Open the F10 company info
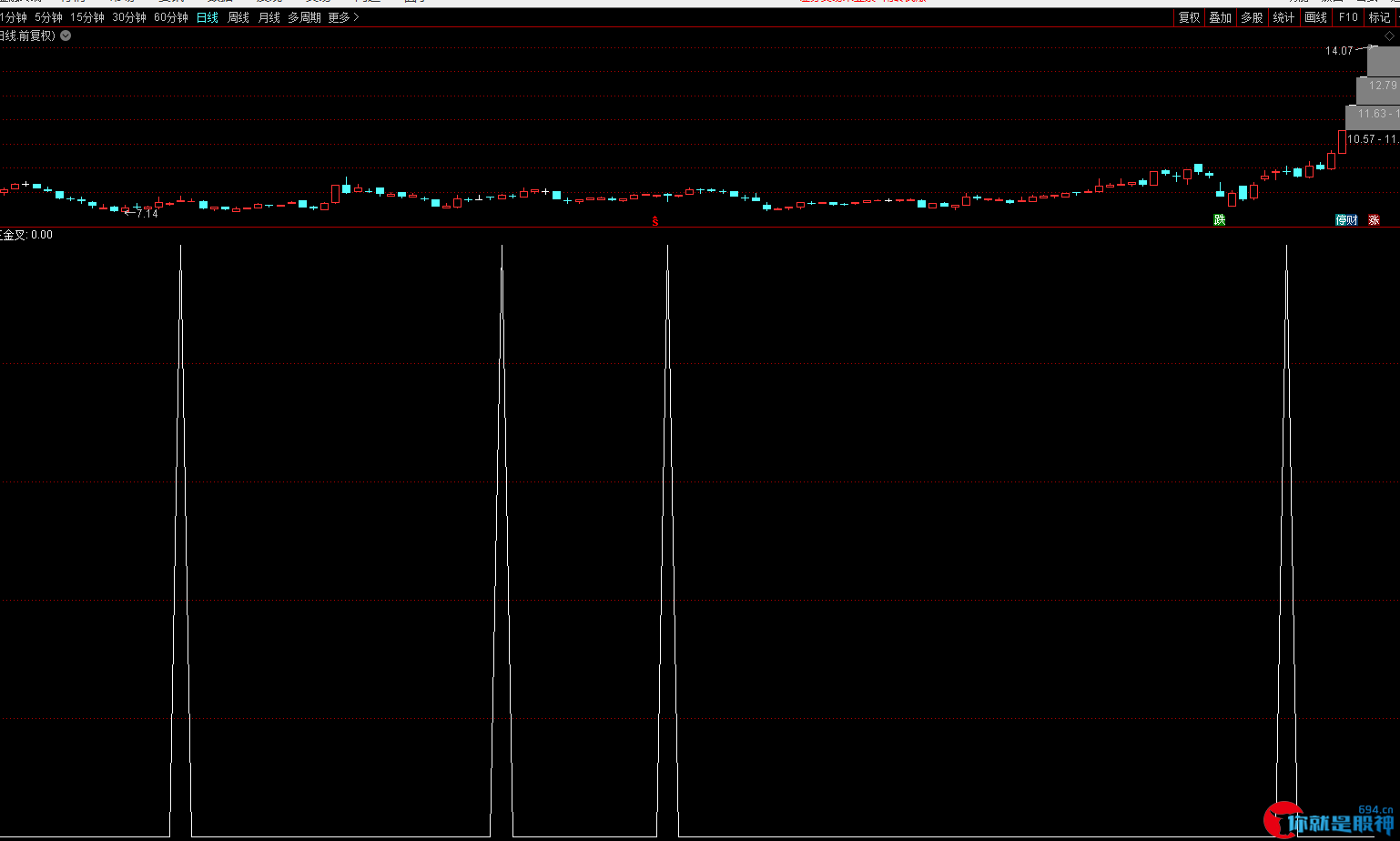The height and width of the screenshot is (841, 1400). click(x=1348, y=17)
